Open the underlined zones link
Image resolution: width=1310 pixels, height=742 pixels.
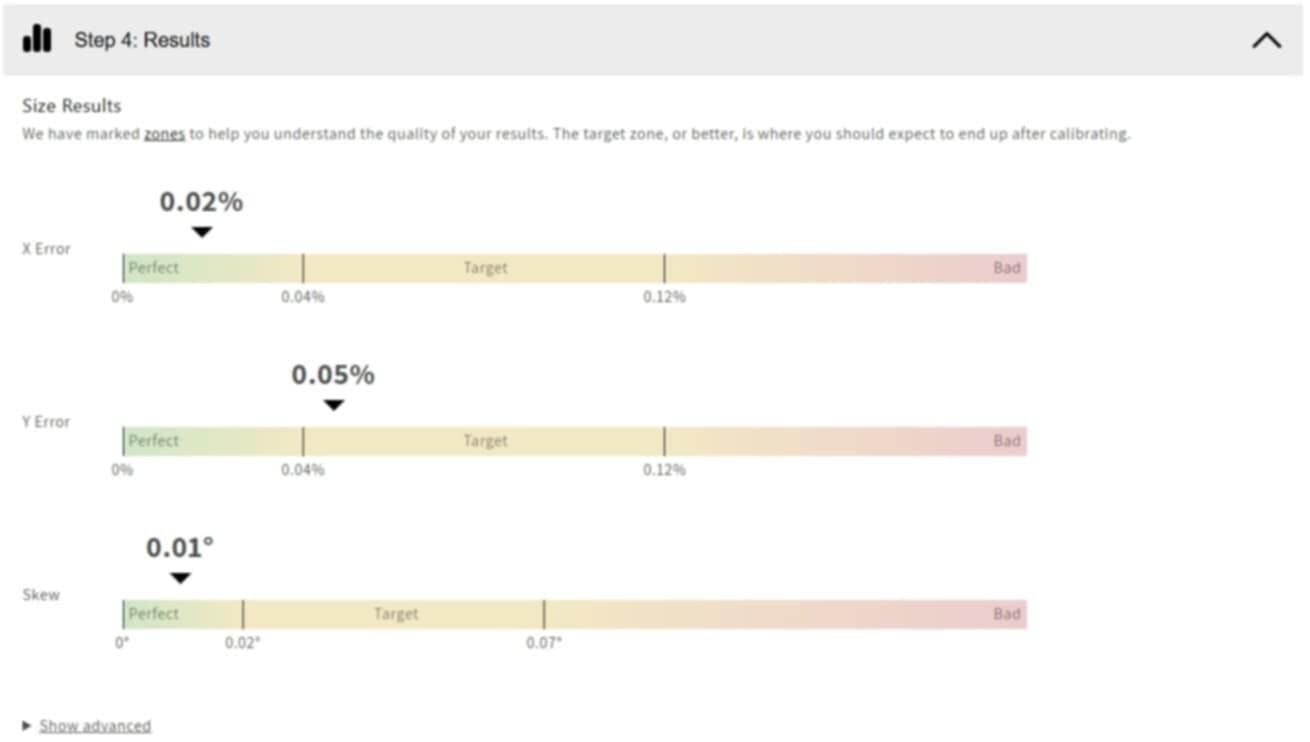point(164,134)
